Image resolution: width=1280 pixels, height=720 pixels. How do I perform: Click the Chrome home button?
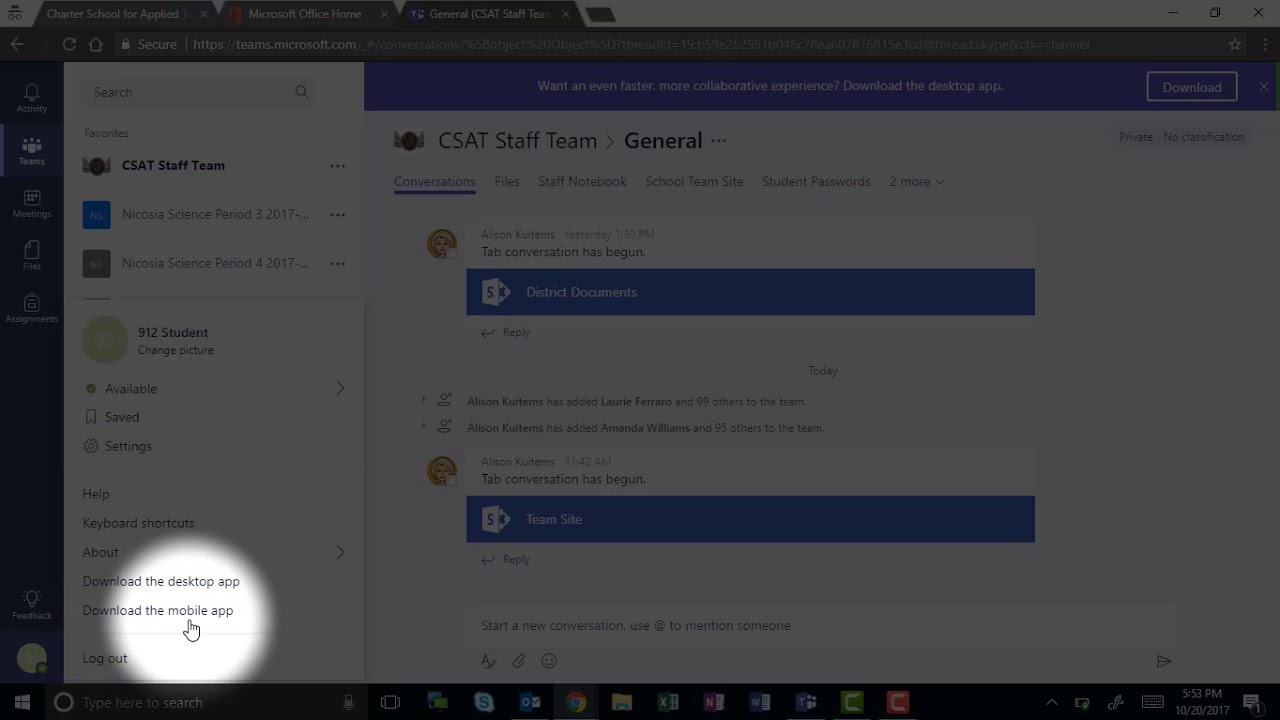[x=96, y=44]
